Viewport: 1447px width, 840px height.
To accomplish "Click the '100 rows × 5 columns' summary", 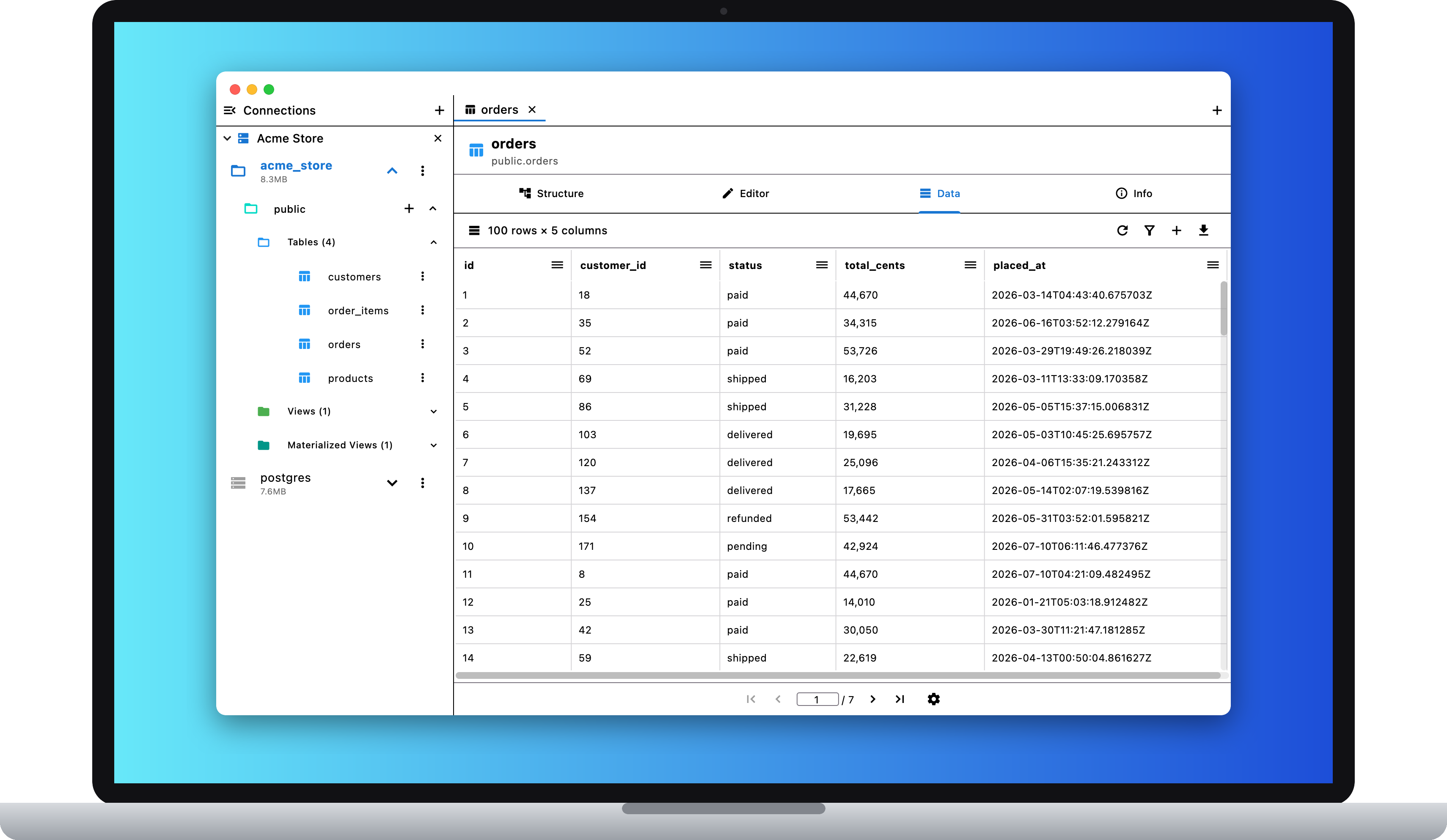I will (x=547, y=230).
